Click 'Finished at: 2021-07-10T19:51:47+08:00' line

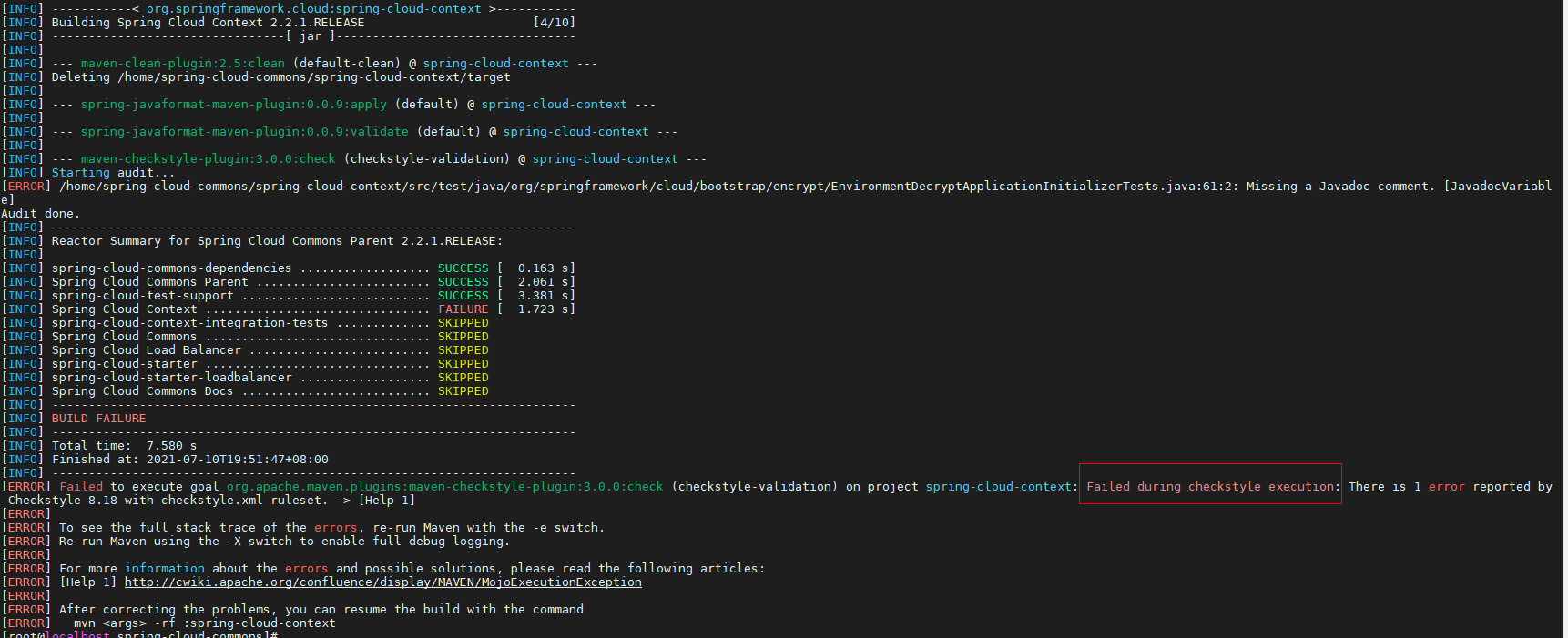pyautogui.click(x=189, y=460)
